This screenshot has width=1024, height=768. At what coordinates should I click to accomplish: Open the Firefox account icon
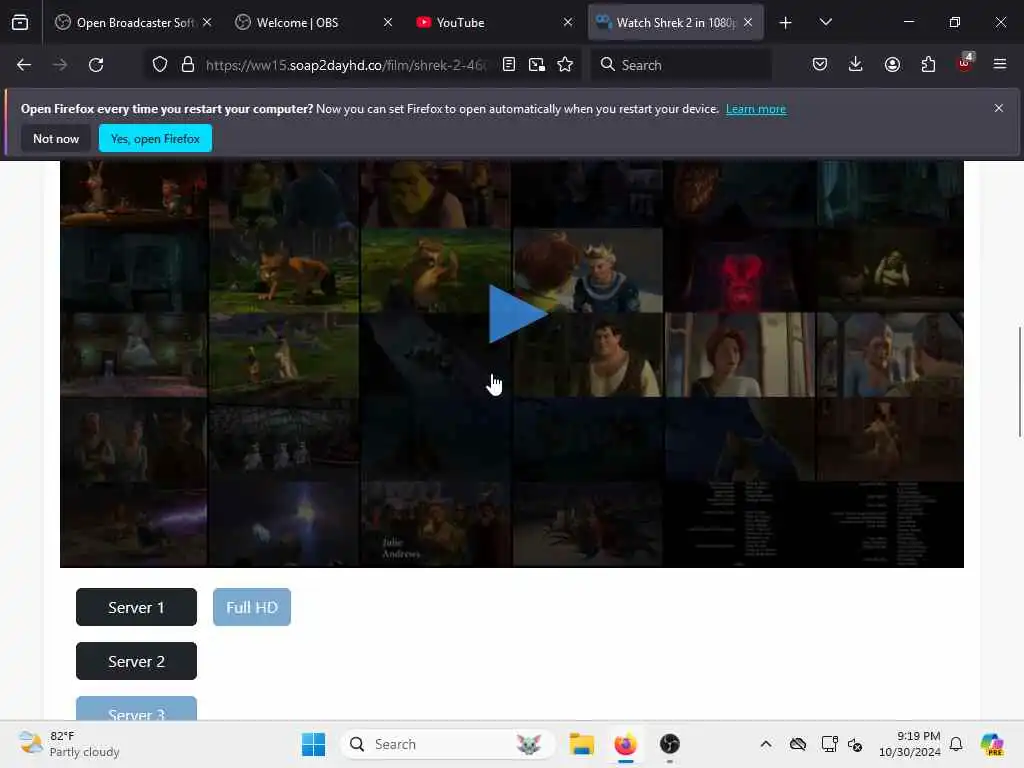[892, 65]
